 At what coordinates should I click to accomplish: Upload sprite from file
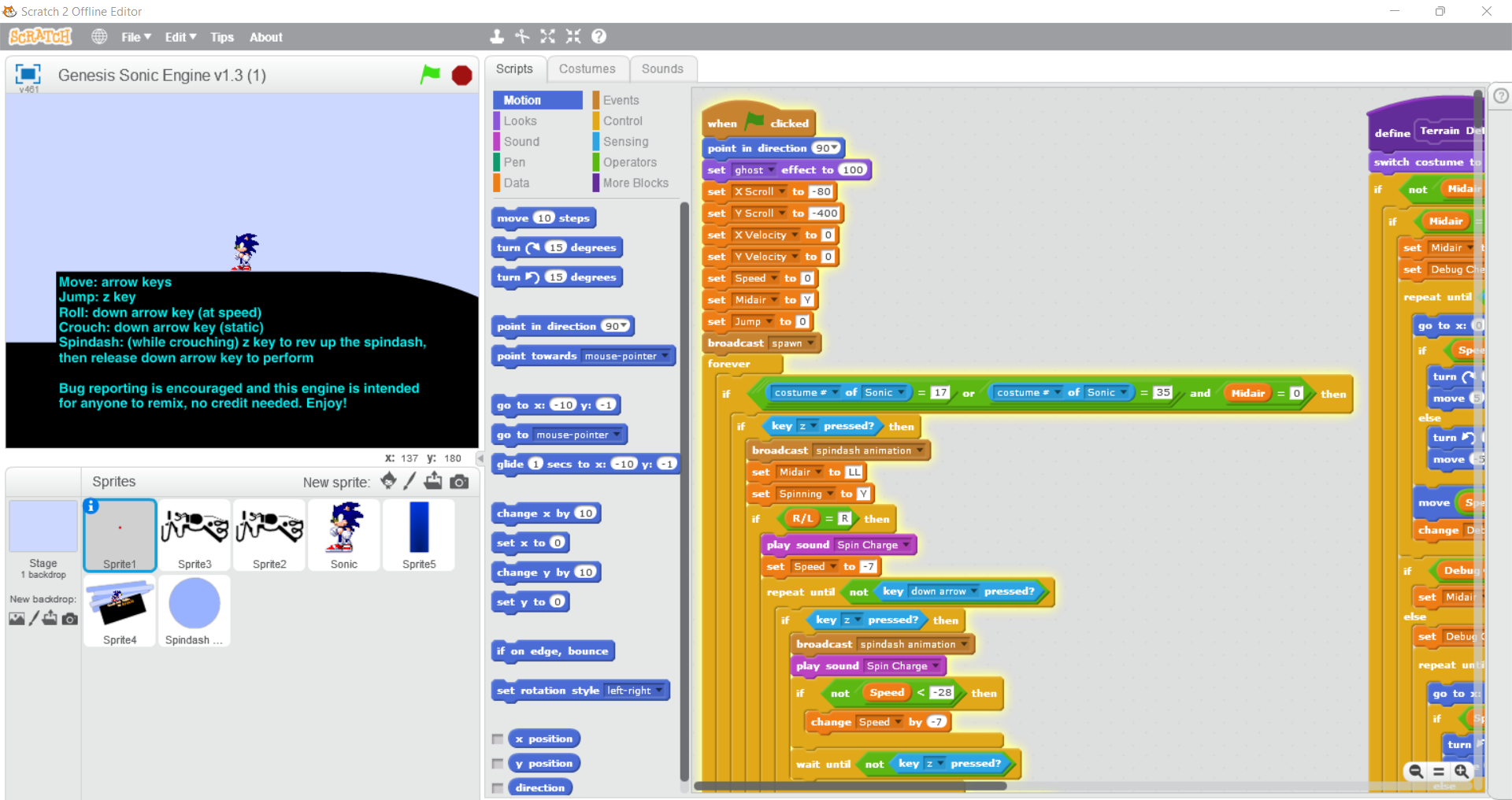point(433,481)
